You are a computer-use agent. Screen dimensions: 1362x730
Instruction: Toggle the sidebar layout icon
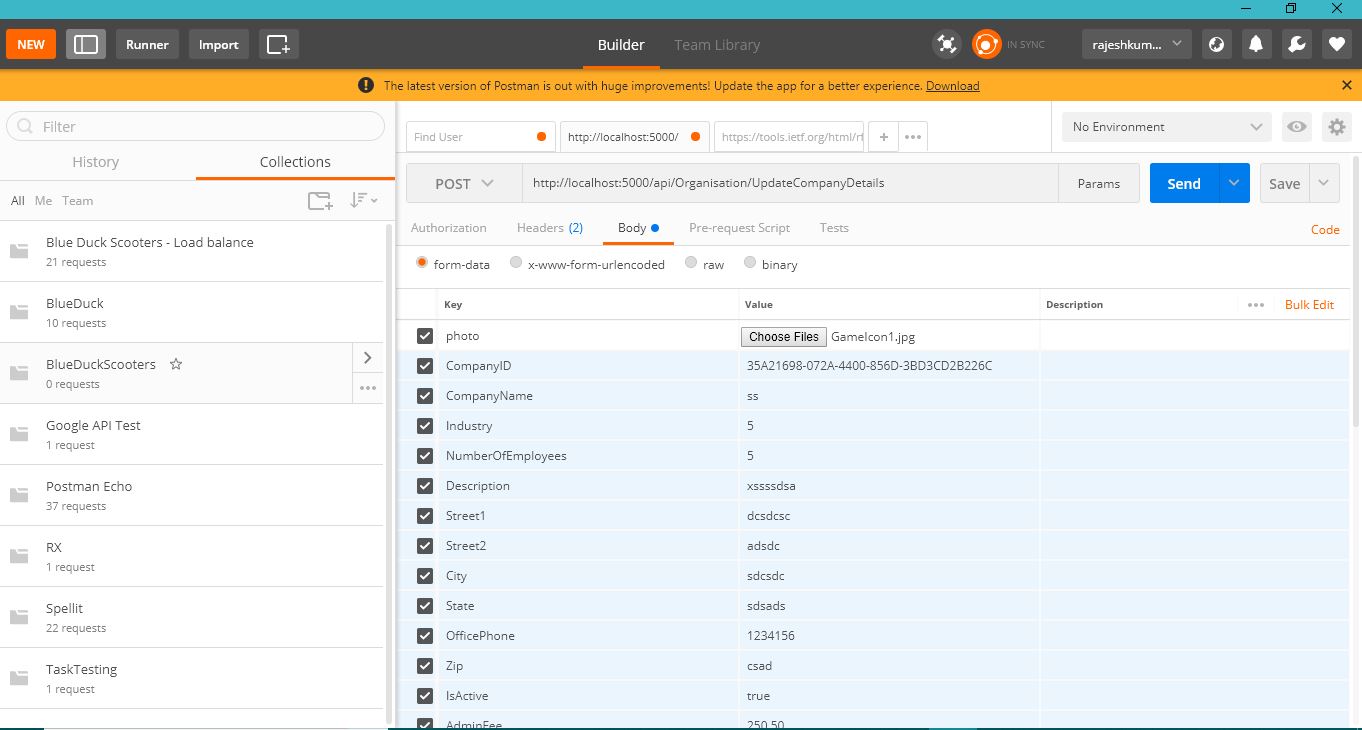click(86, 44)
